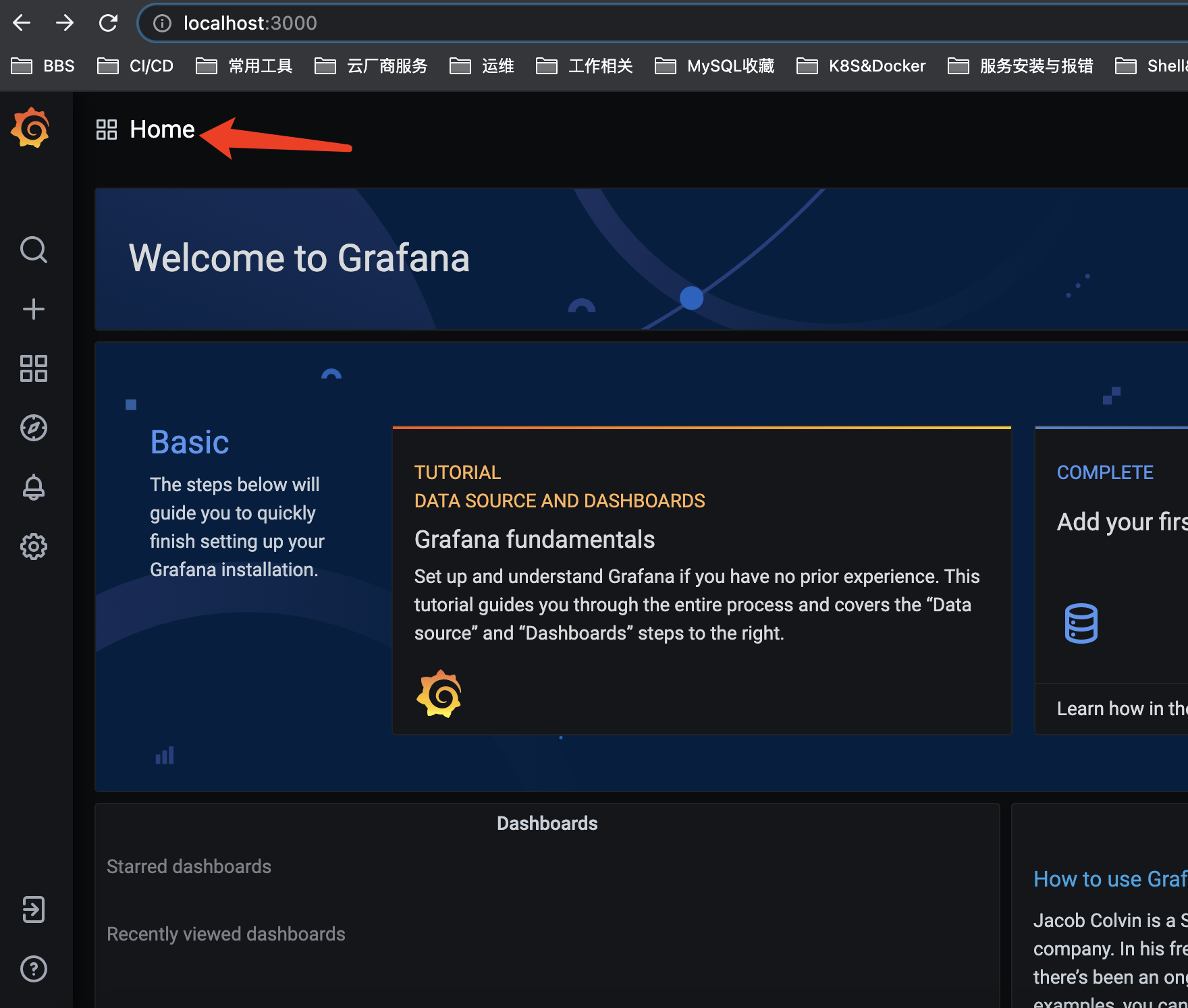Click the Welcome to Grafana heading

click(299, 258)
